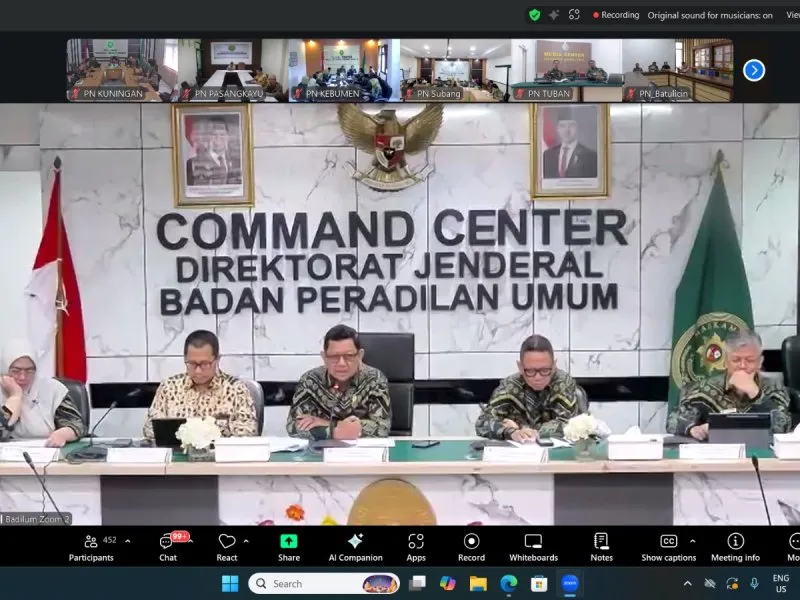Toggle Original sound for musicians
The width and height of the screenshot is (800, 600).
click(x=710, y=15)
